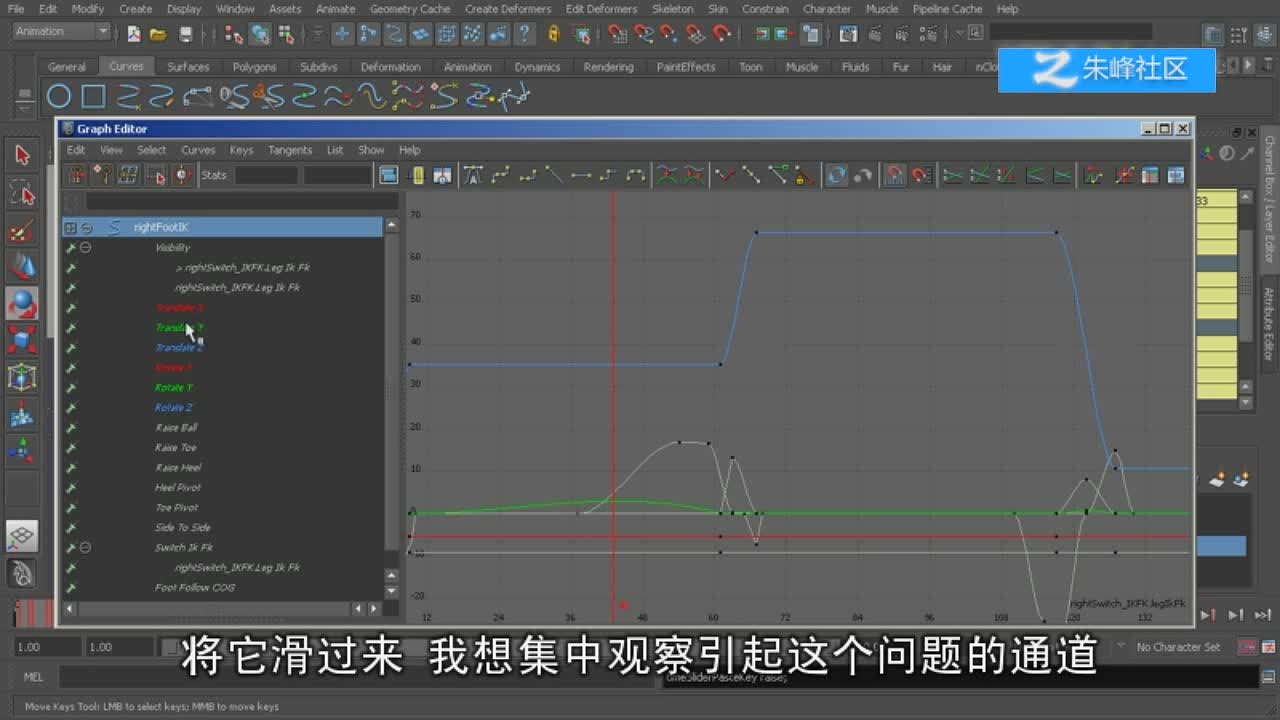
Task: Switch to the Rendering shelf tab
Action: 608,67
